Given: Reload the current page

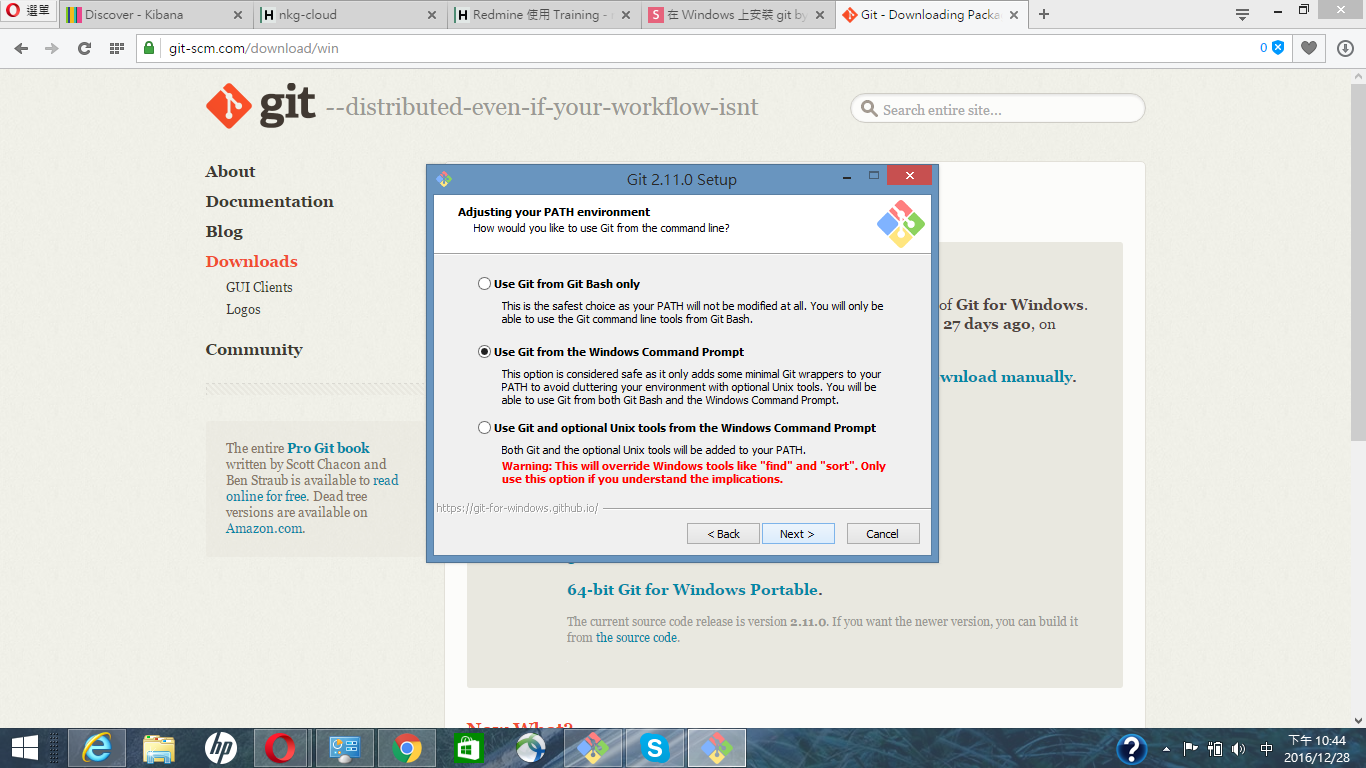Looking at the screenshot, I should (84, 48).
